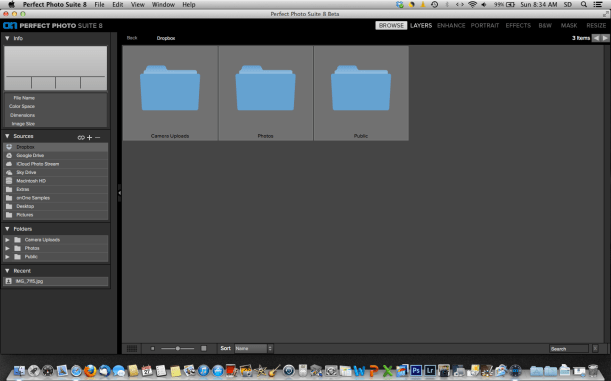This screenshot has width=611, height=381.
Task: Open Finder from the Dock
Action: point(19,370)
